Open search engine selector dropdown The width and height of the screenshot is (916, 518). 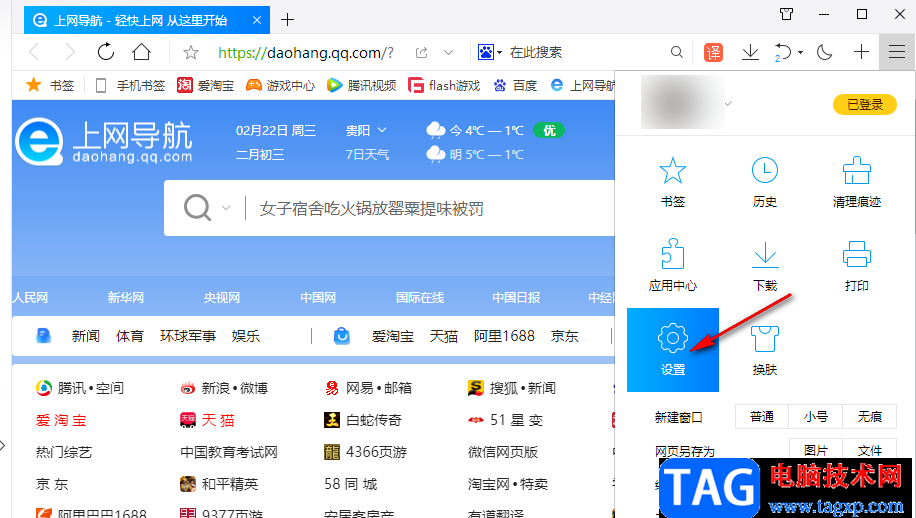(x=499, y=53)
